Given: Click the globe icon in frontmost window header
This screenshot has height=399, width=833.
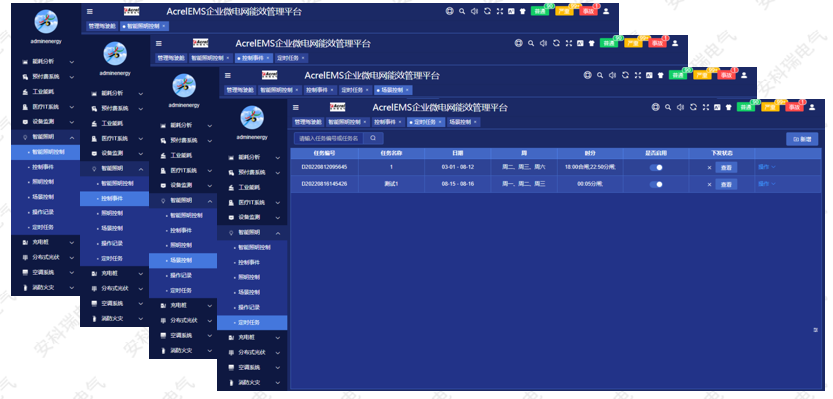Looking at the screenshot, I should tap(656, 107).
